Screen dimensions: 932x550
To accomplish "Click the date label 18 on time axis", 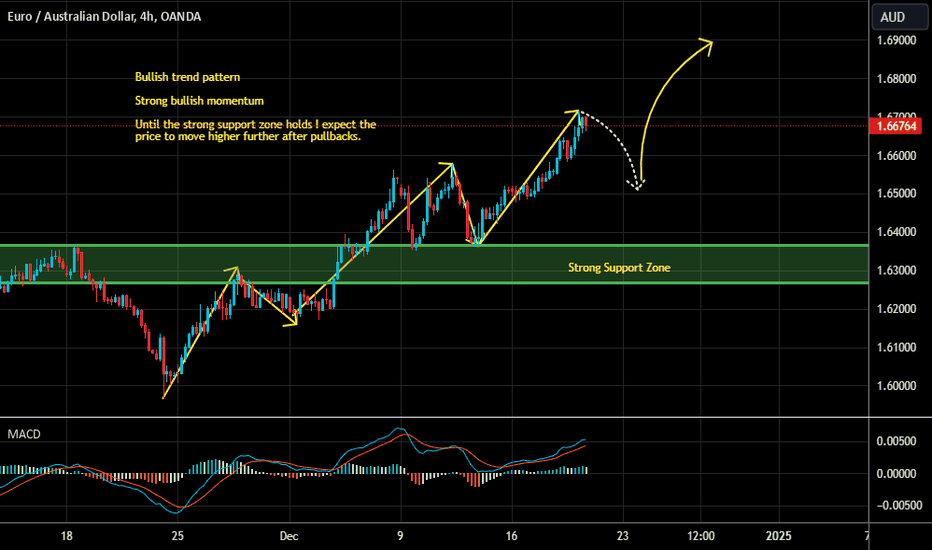I will [67, 536].
